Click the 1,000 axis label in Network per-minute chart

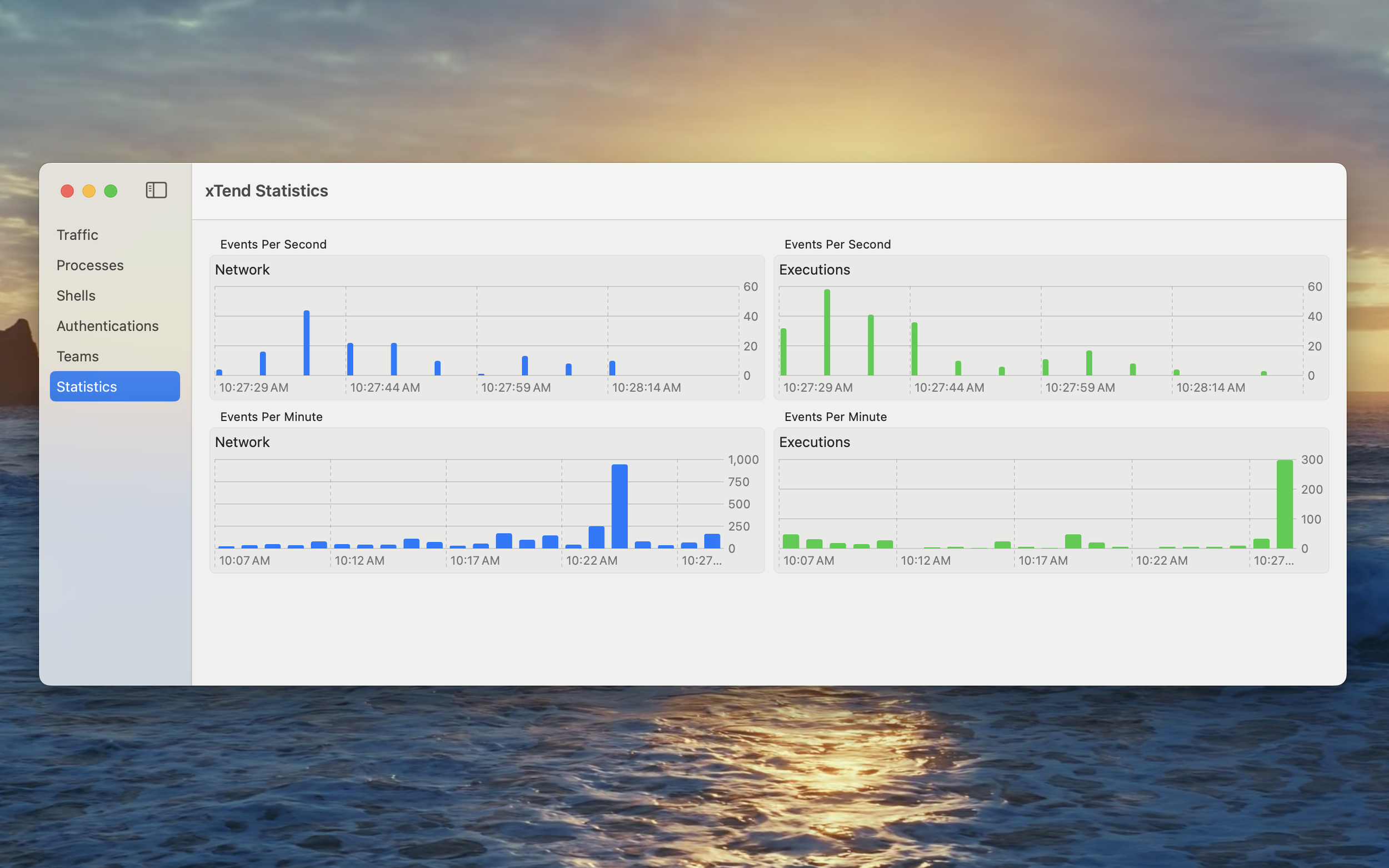click(x=743, y=460)
